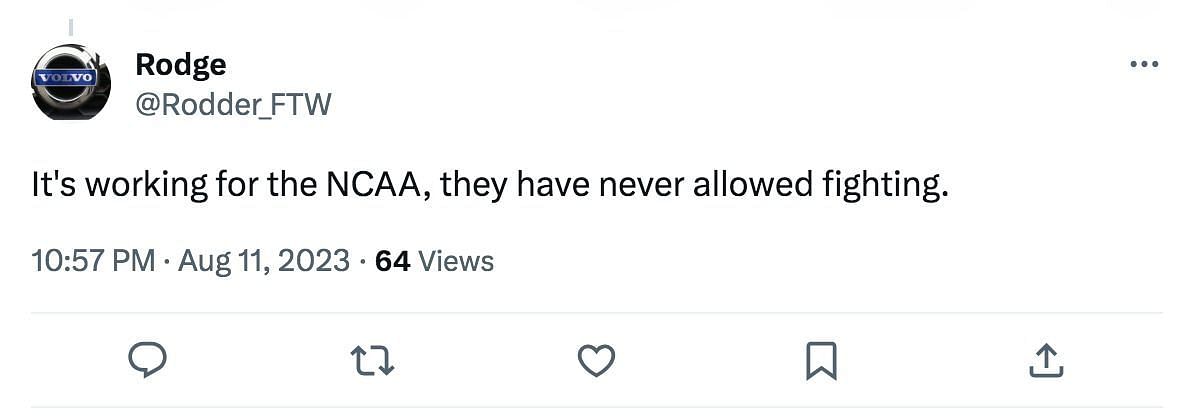Share the tweet using the upload arrow icon
This screenshot has width=1192, height=416.
point(1044,360)
